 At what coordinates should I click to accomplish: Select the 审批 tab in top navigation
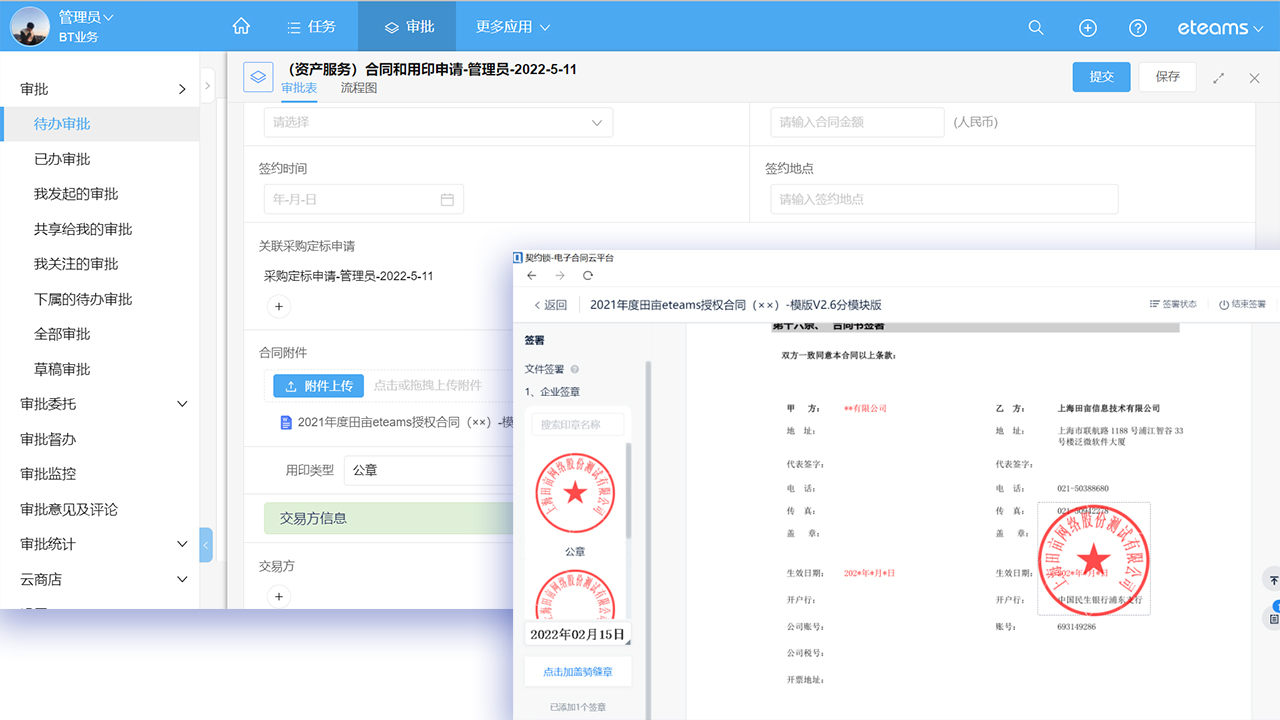pos(407,27)
